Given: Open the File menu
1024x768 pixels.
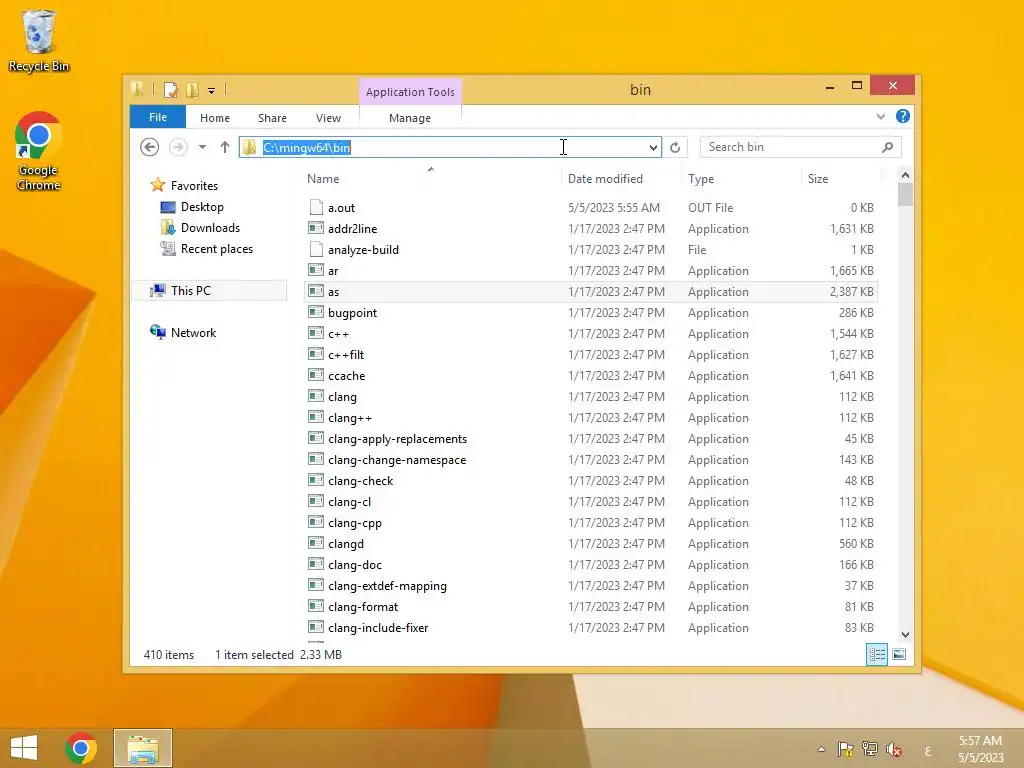Looking at the screenshot, I should (158, 118).
